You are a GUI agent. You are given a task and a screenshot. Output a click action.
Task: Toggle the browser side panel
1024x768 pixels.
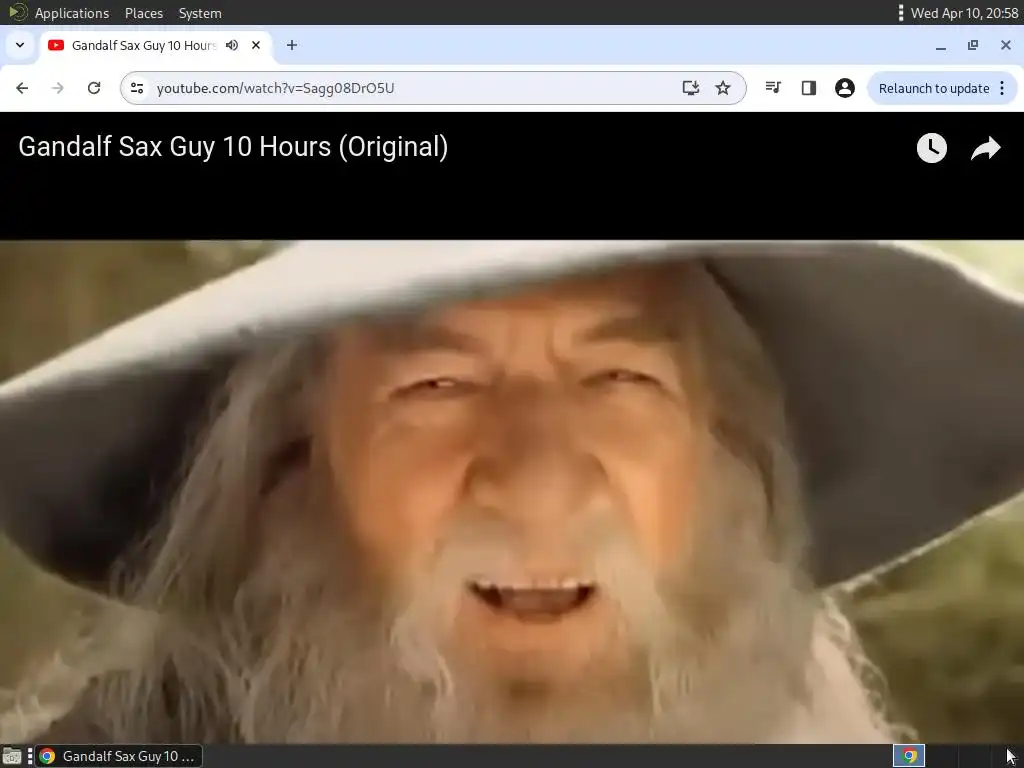click(808, 88)
